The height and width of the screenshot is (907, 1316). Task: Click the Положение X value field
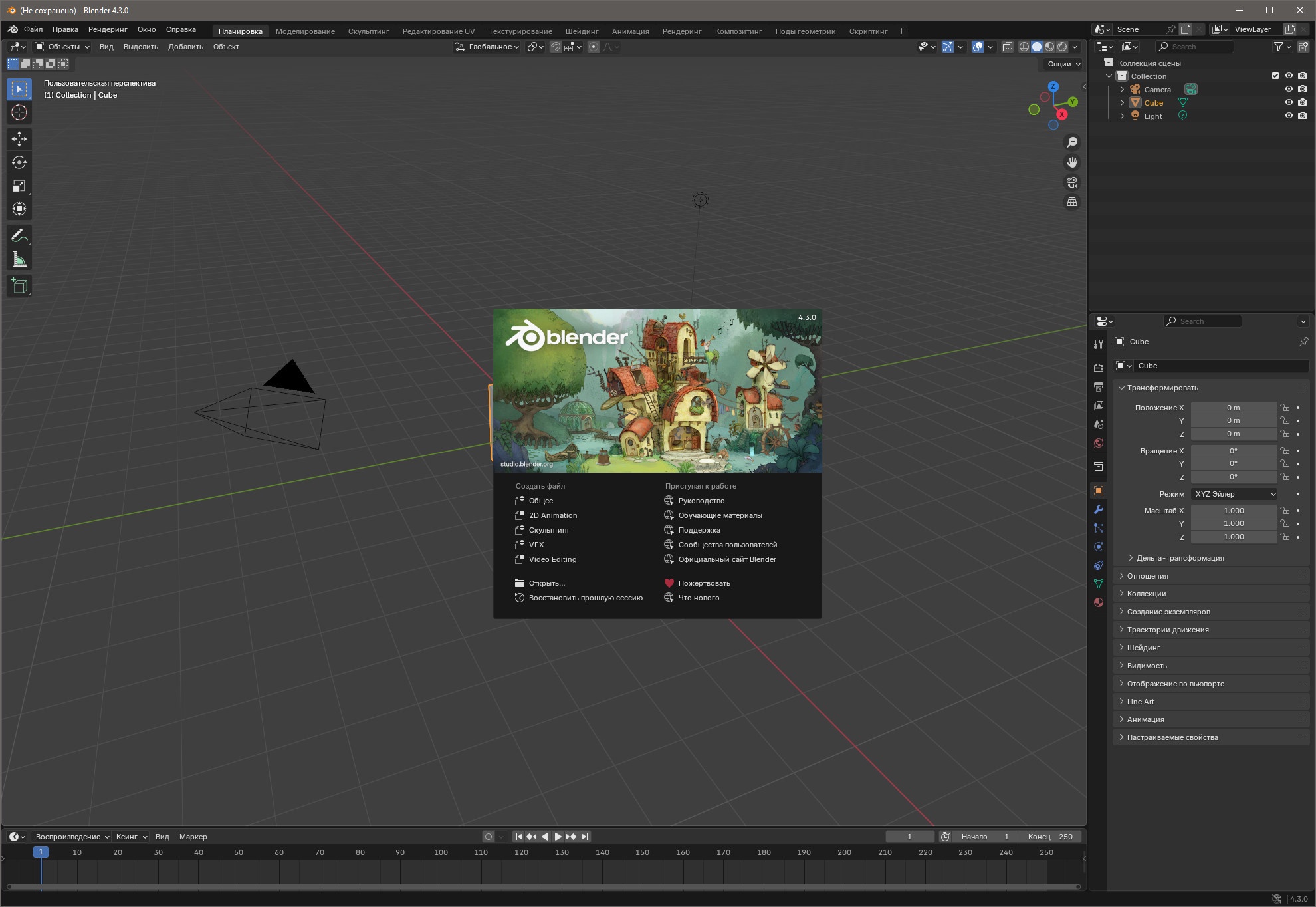pyautogui.click(x=1233, y=408)
